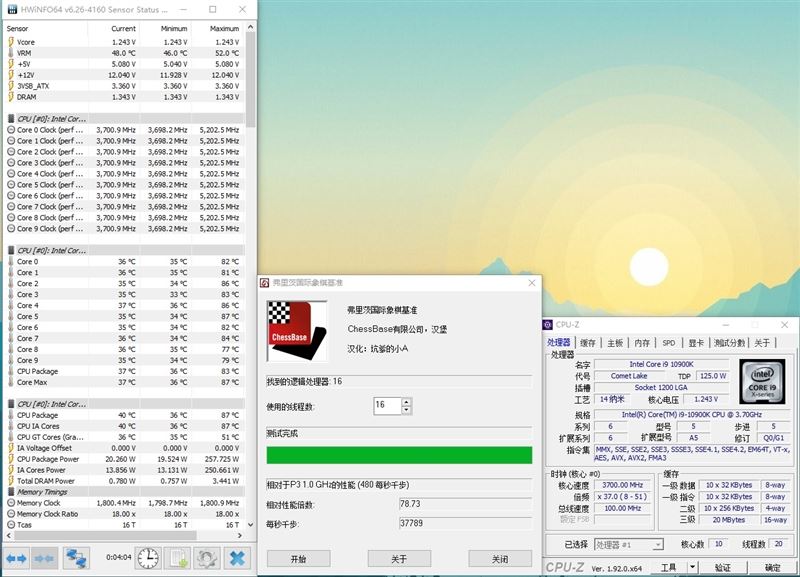Click the Sensor column header in HWiNFO
Screen dimensions: 800x577
[x=46, y=29]
